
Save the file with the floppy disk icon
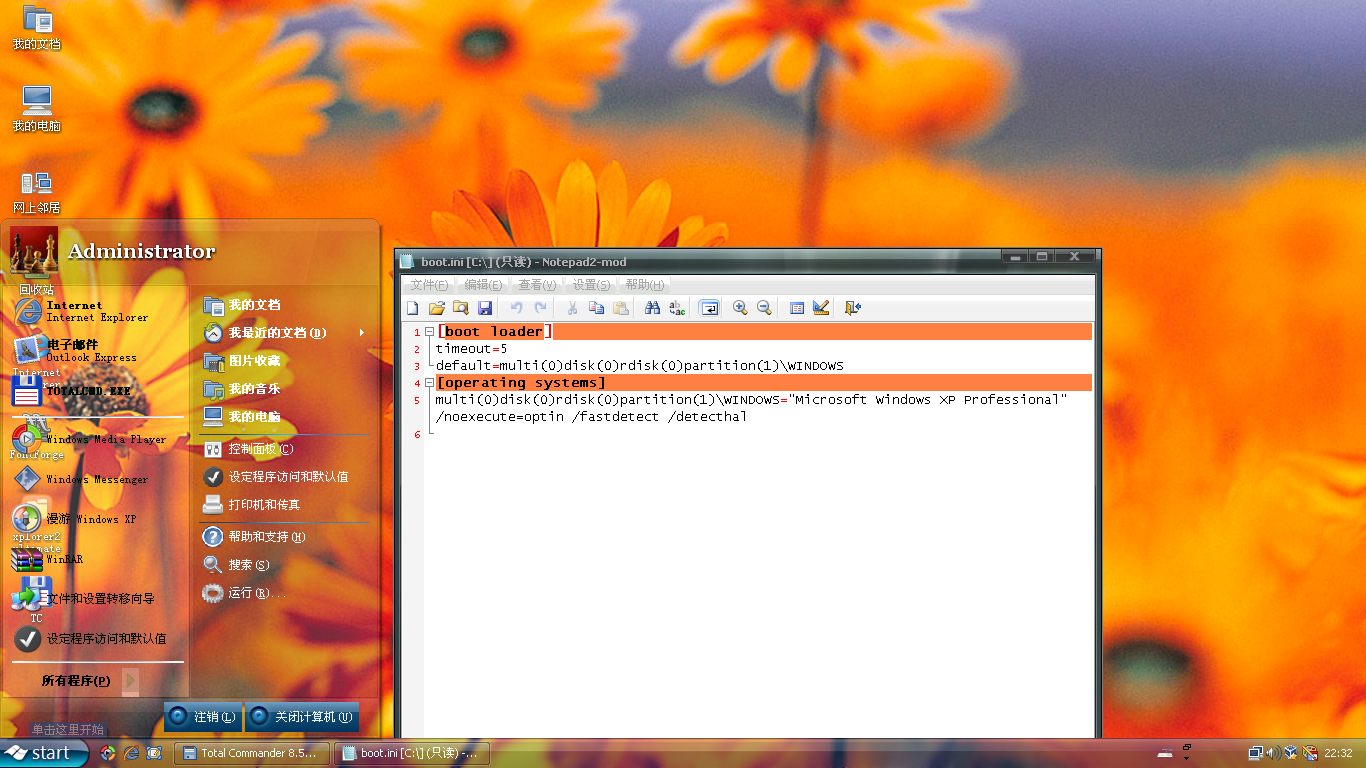[485, 308]
